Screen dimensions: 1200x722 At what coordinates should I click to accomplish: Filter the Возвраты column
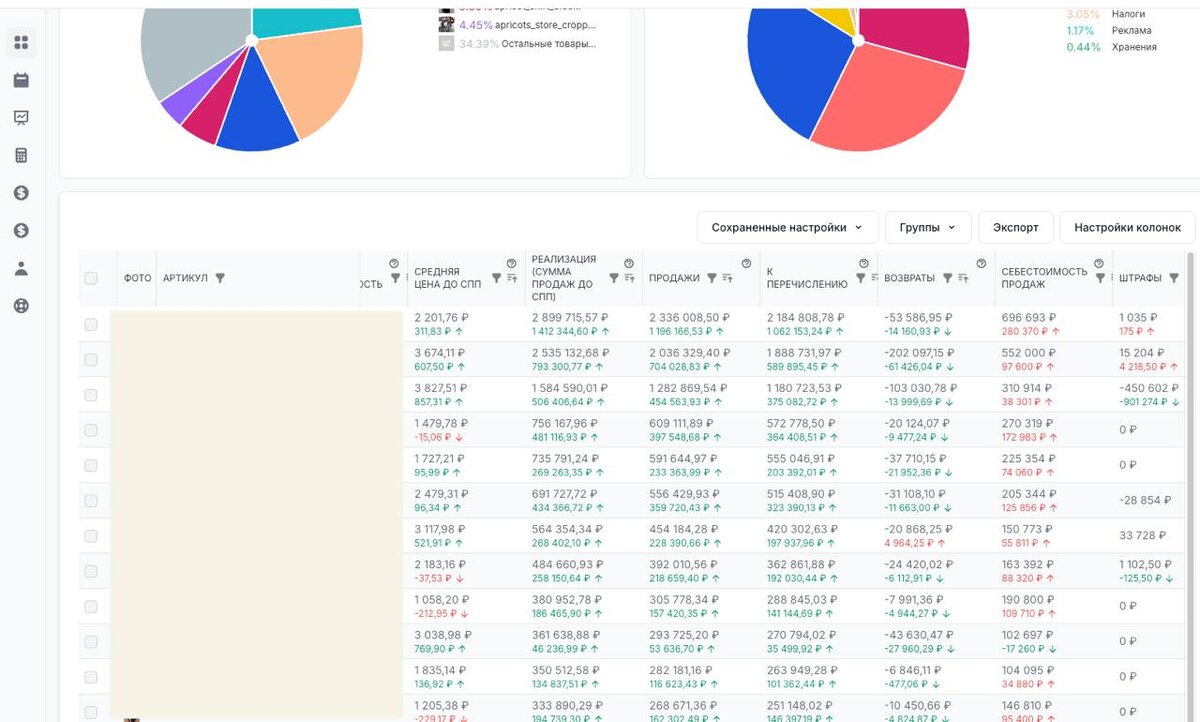pos(947,278)
